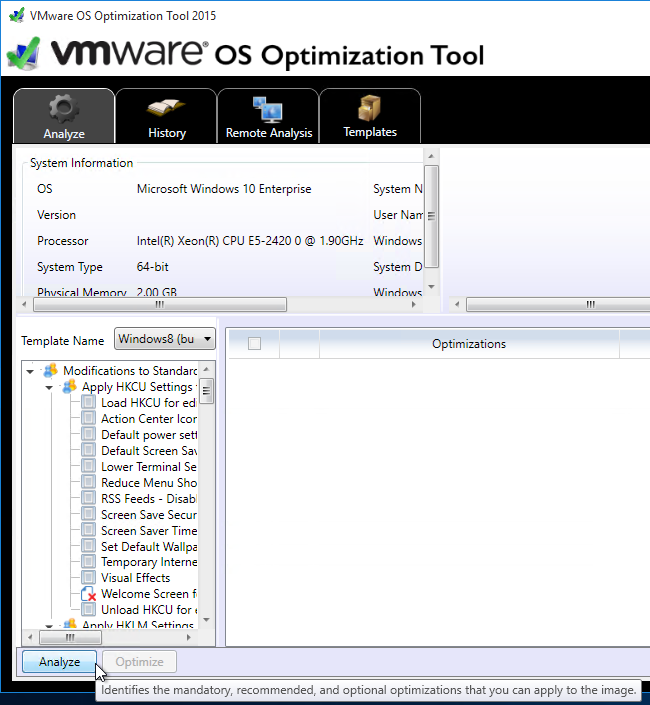This screenshot has height=705, width=650.
Task: Select the Welcome Screen tree item
Action: 149,594
